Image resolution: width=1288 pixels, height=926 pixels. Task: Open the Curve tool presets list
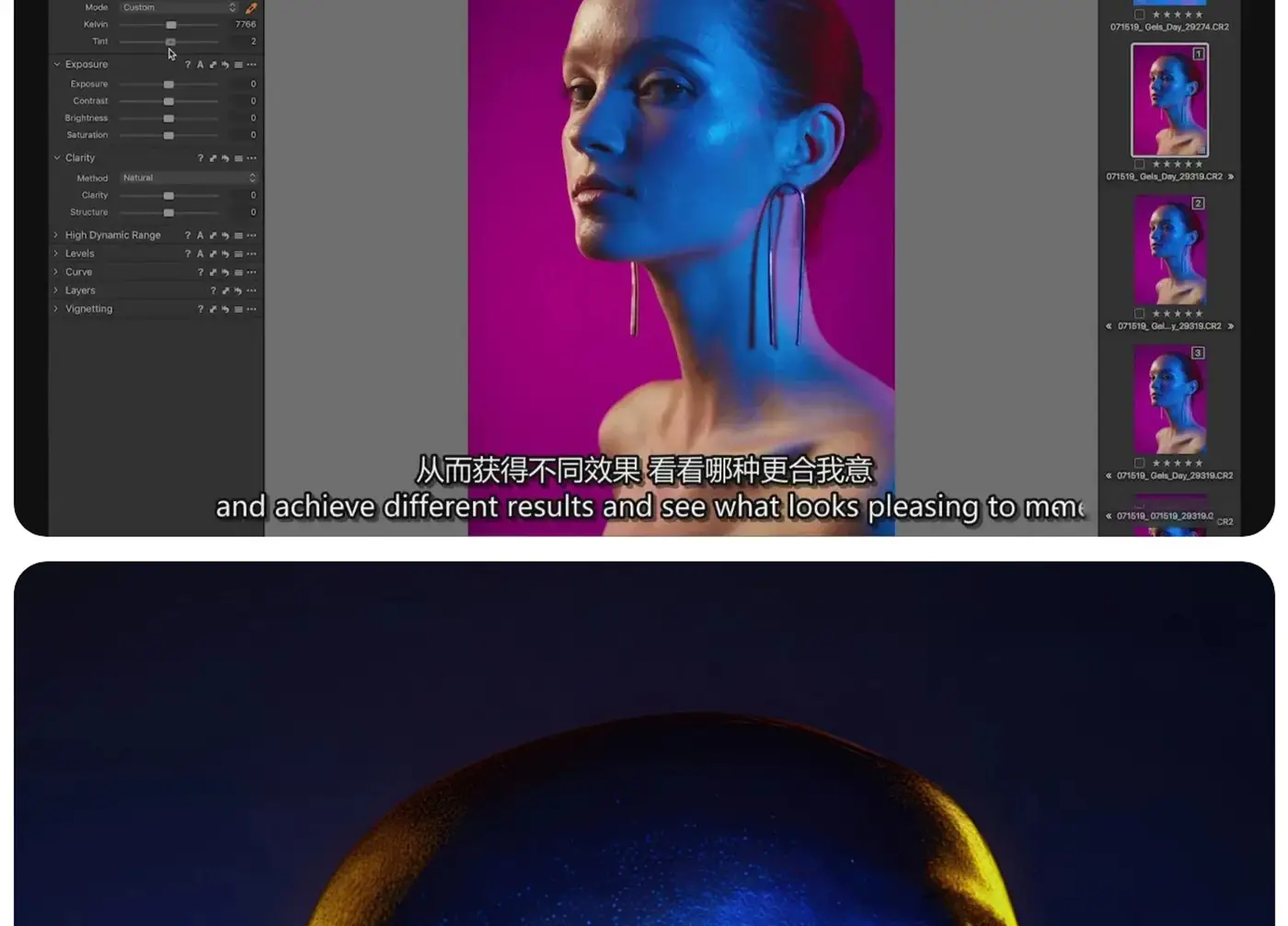point(238,272)
